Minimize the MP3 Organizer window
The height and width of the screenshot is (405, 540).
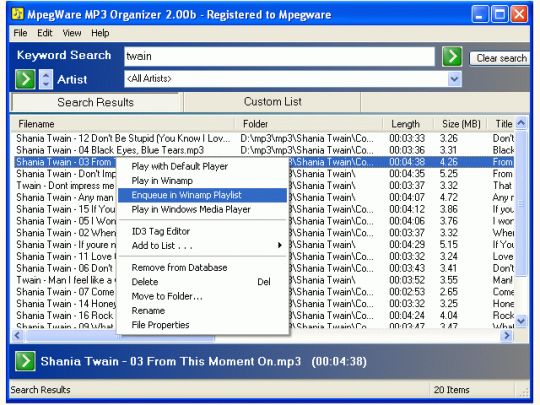479,14
